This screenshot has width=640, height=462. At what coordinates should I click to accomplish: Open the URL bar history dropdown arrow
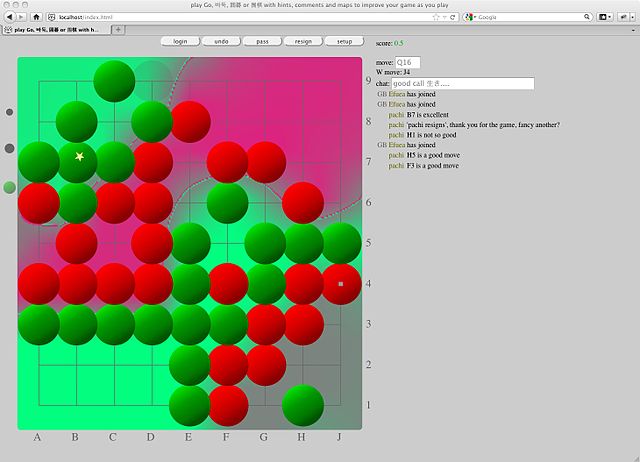coord(443,17)
